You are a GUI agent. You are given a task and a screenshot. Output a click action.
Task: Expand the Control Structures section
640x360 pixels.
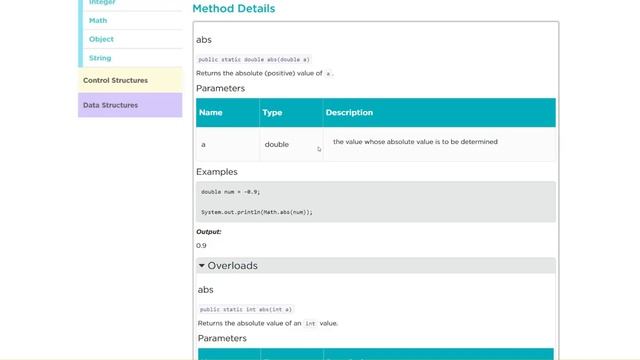click(130, 80)
